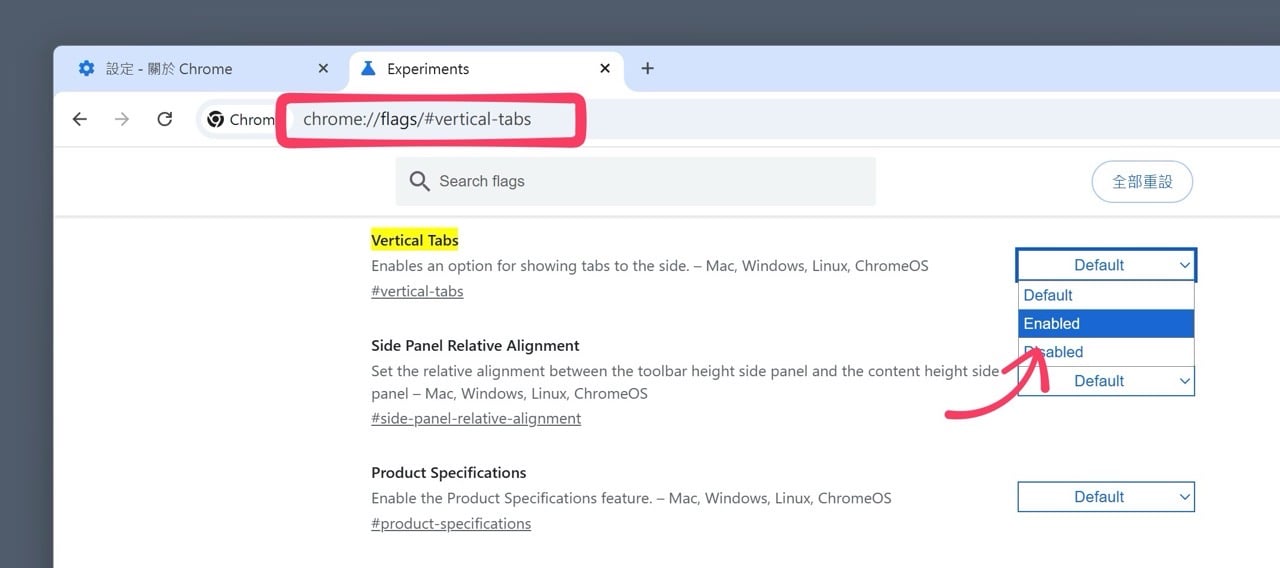Click the forward navigation arrow
Viewport: 1280px width, 568px height.
click(122, 119)
